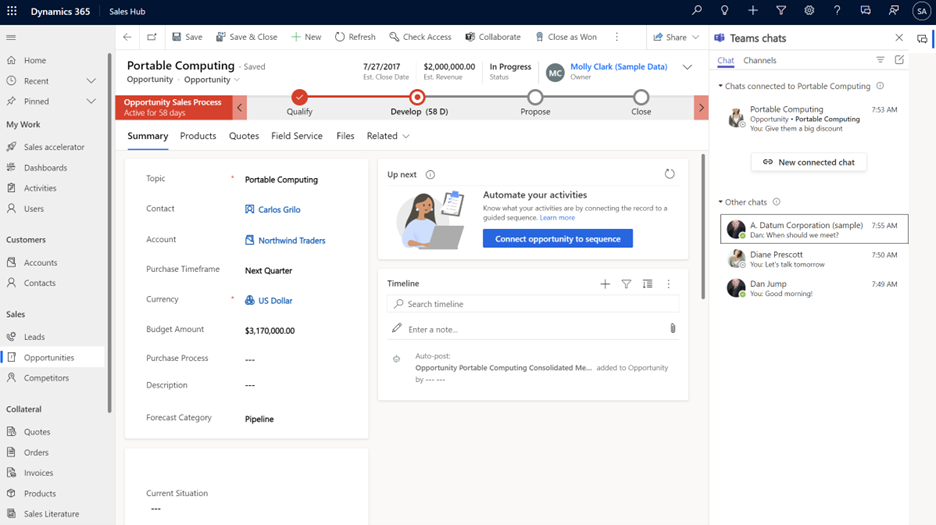Click info icon beside Chats connected header

(880, 86)
